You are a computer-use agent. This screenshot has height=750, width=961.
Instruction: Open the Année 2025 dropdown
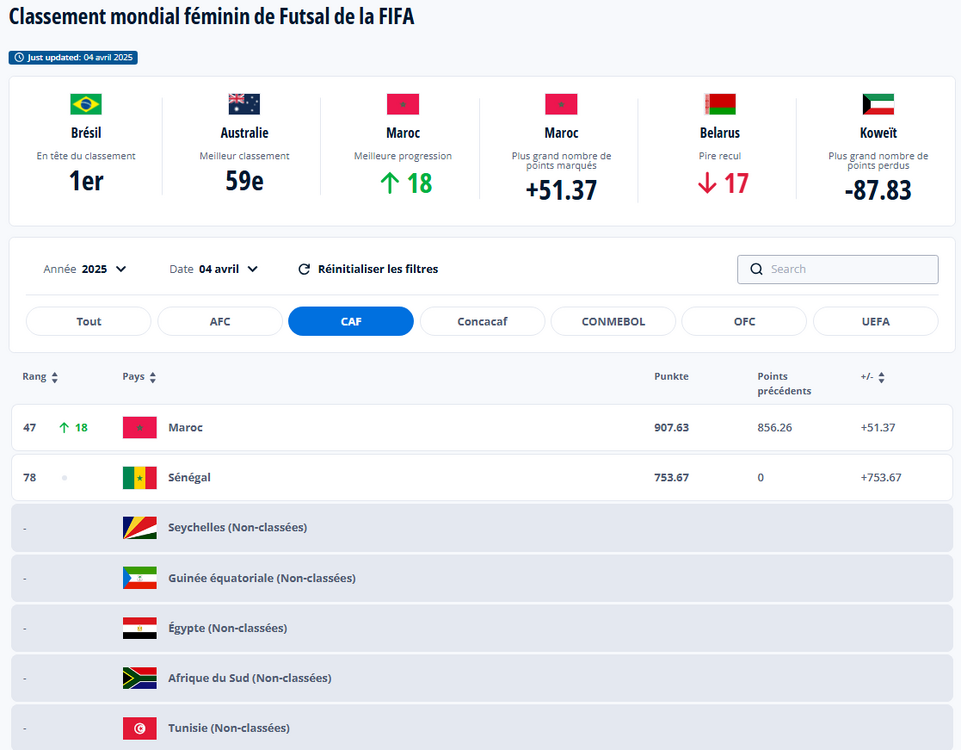pos(85,269)
